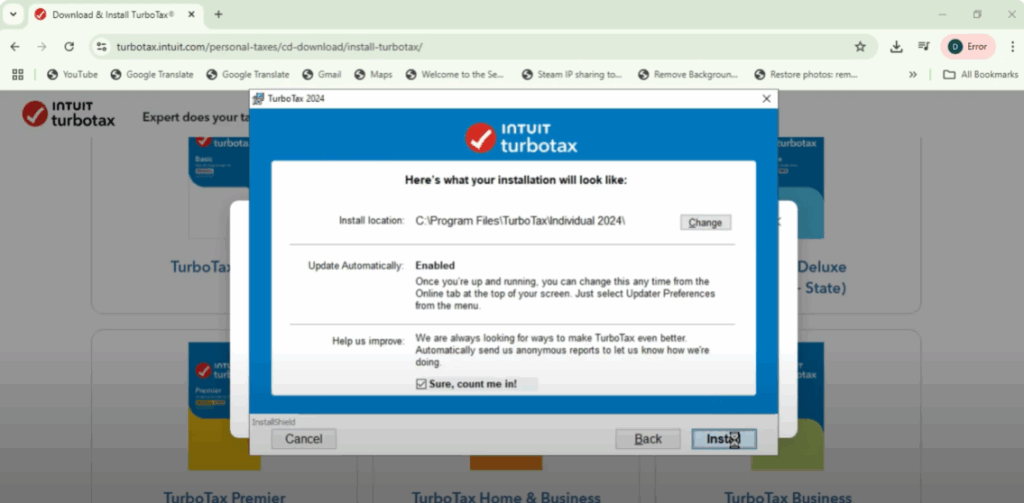Click TurboTax Business product label on webpage
Viewport: 1024px width, 503px height.
pos(788,497)
